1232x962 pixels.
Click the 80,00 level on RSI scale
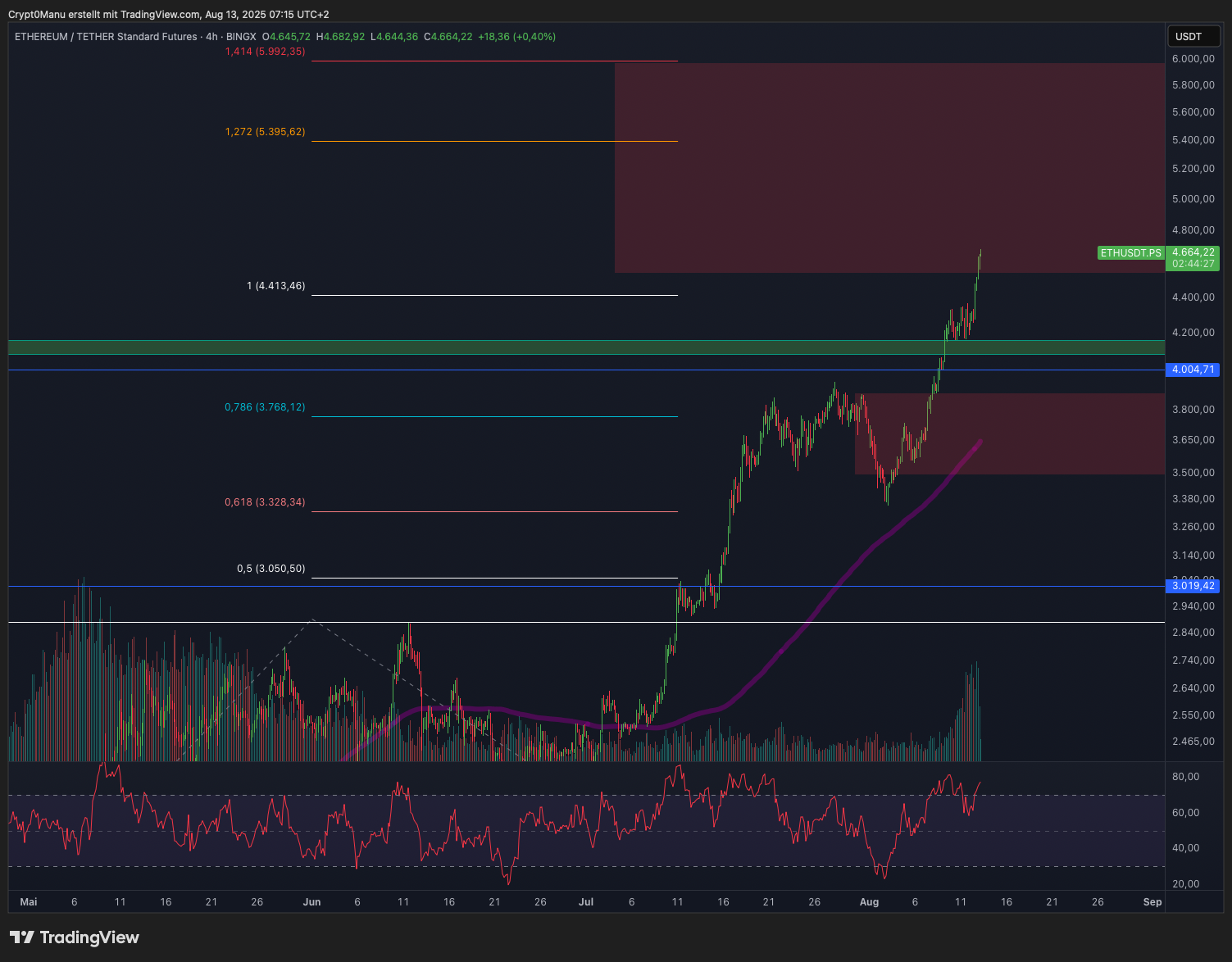(x=1185, y=777)
